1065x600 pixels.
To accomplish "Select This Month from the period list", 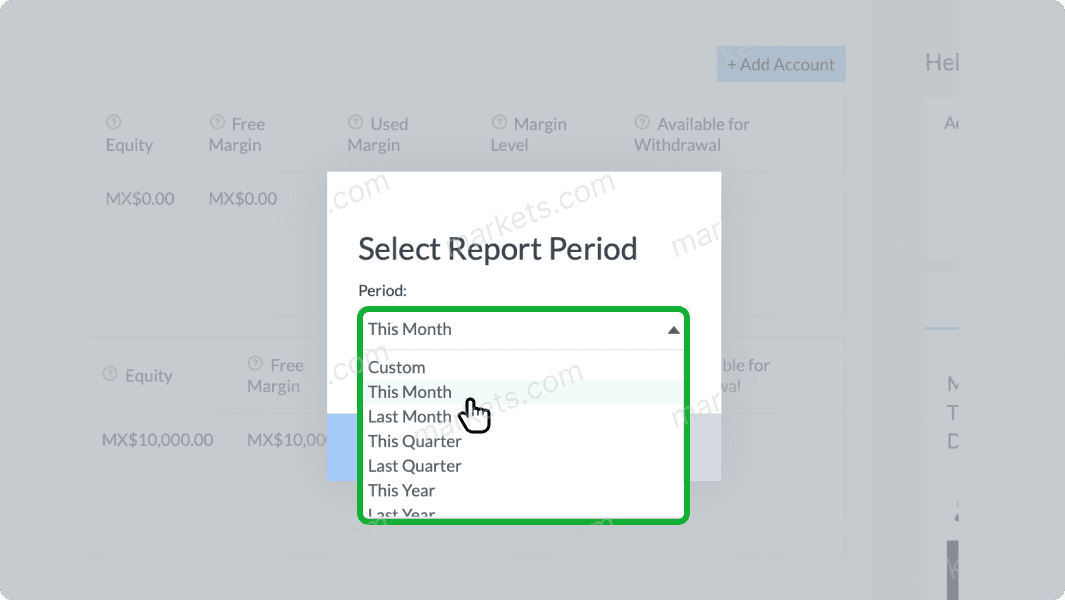I will tap(409, 392).
